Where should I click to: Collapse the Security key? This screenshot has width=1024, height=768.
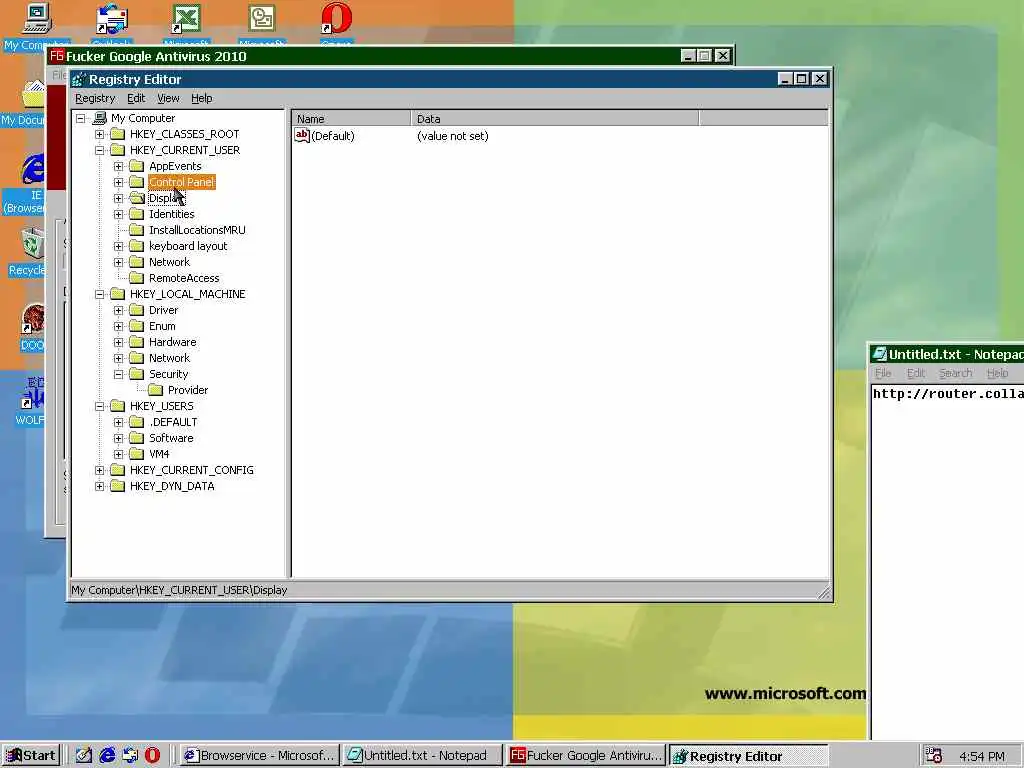[x=118, y=374]
